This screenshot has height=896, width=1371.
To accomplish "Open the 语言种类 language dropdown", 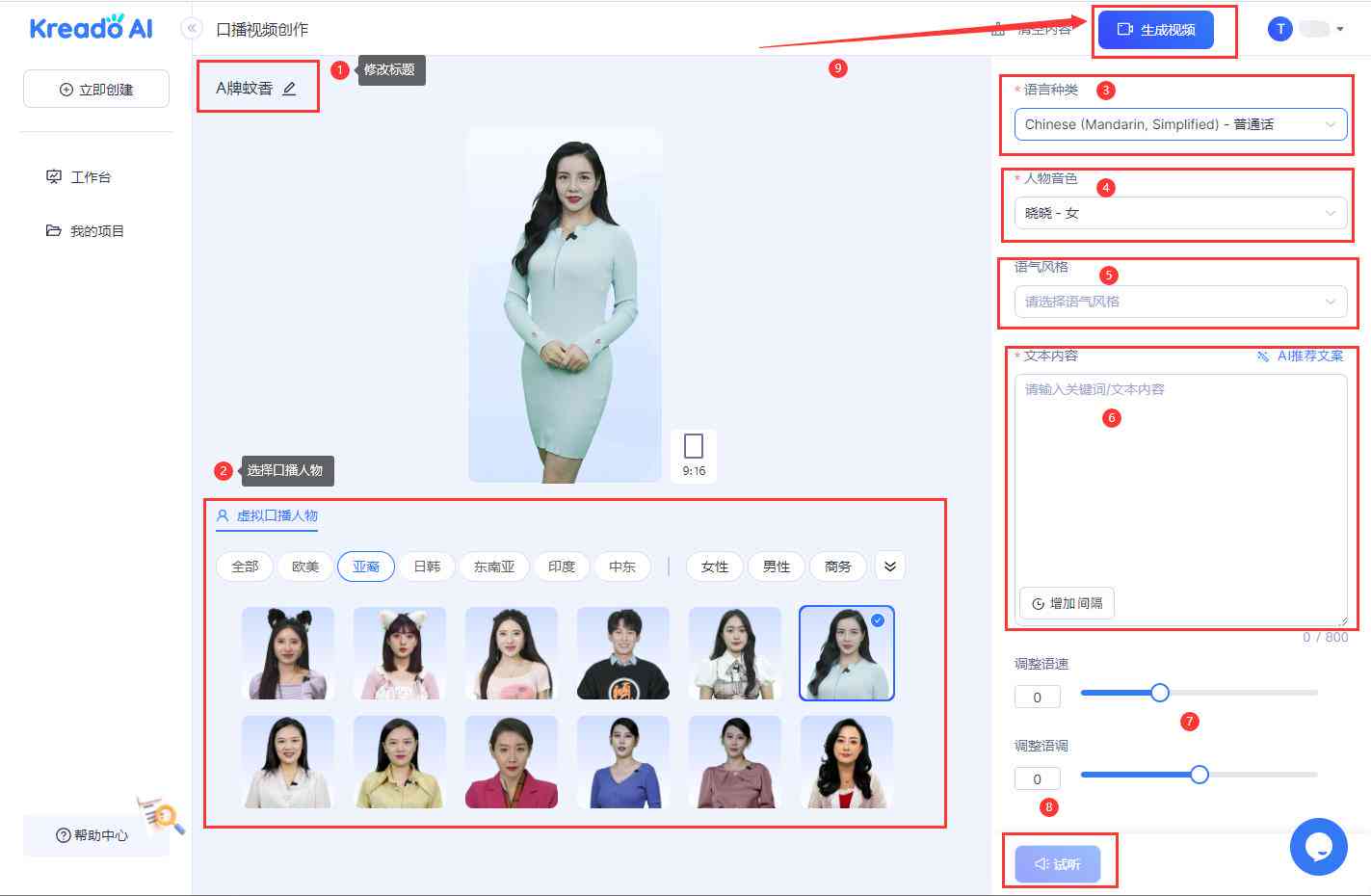I will [1180, 124].
